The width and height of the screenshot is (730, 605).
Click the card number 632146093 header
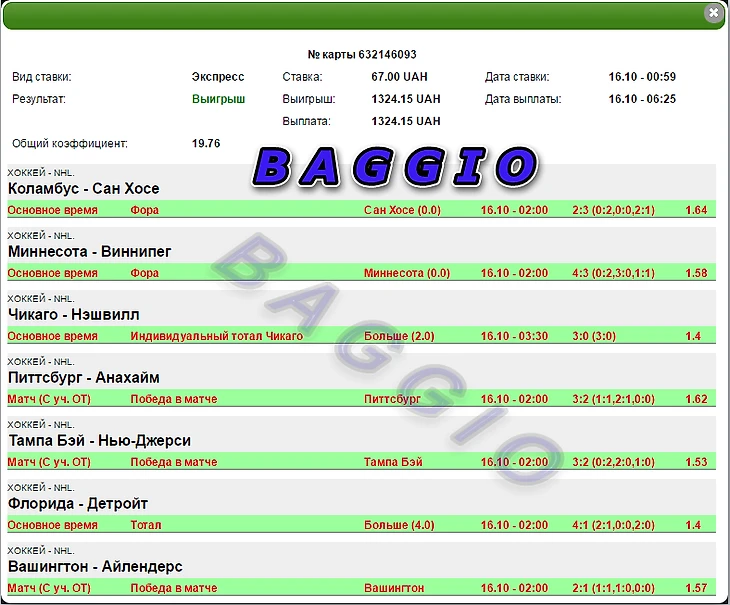click(361, 54)
